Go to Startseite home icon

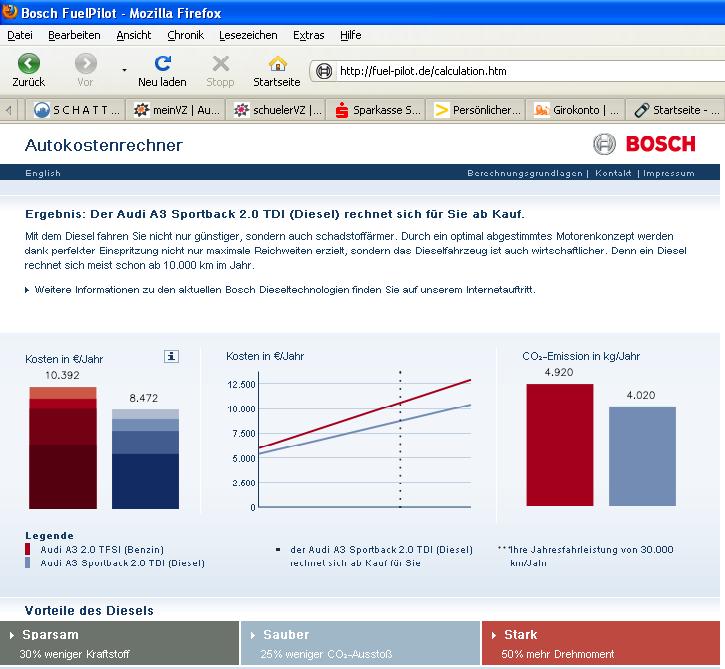pyautogui.click(x=277, y=64)
